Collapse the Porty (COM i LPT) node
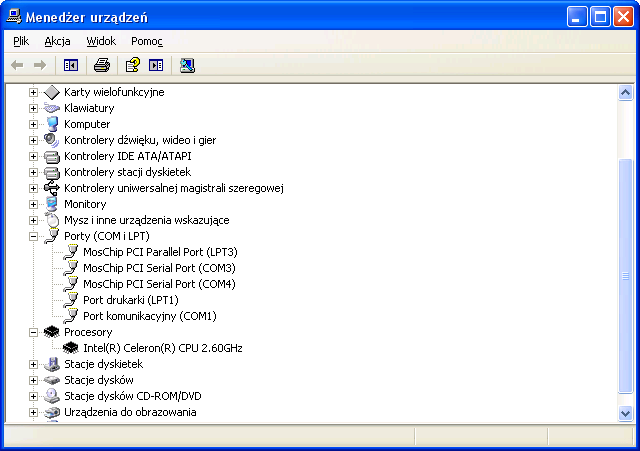640x451 pixels. [33, 236]
